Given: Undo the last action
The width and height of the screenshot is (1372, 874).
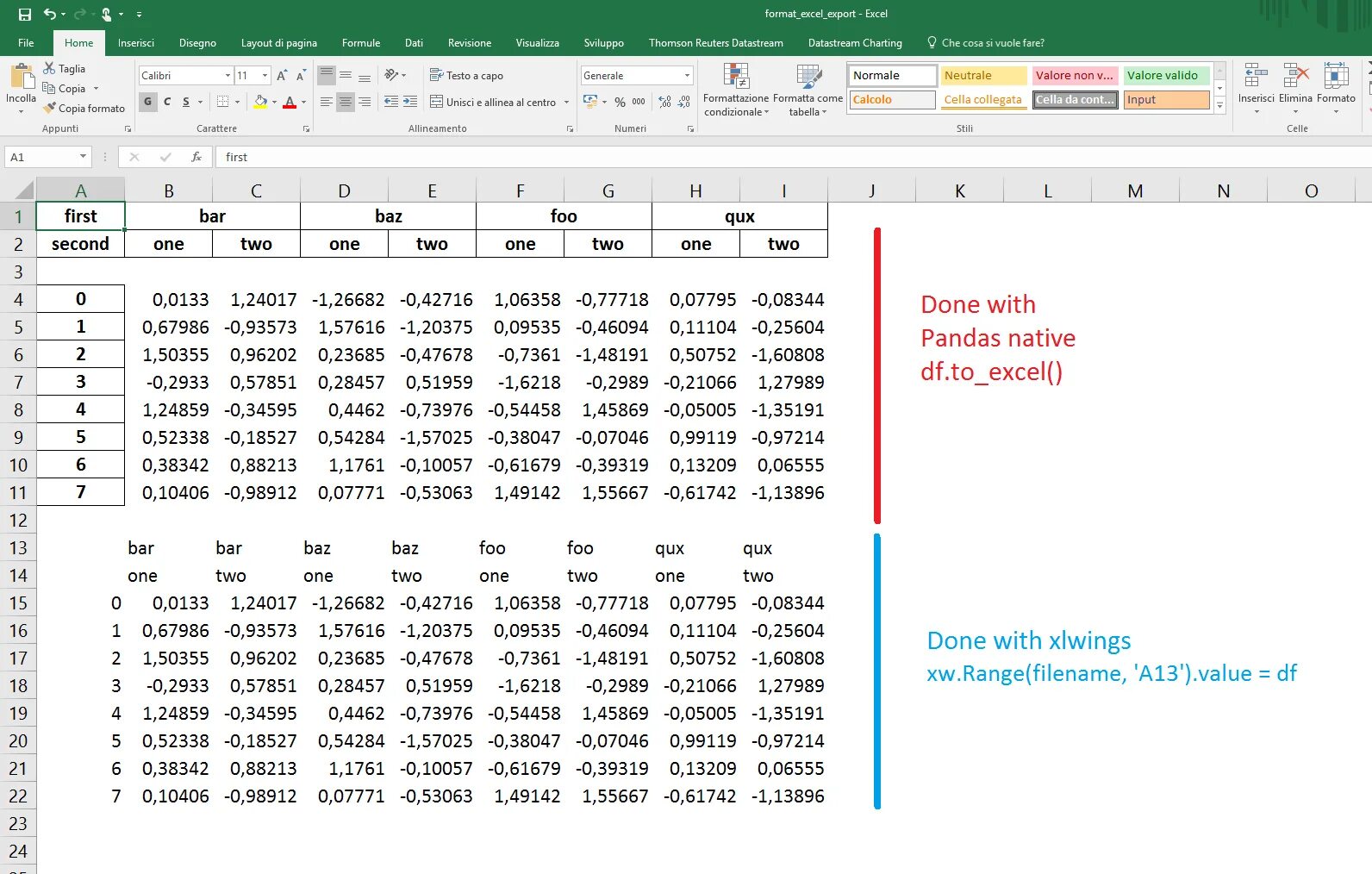Looking at the screenshot, I should pos(50,14).
